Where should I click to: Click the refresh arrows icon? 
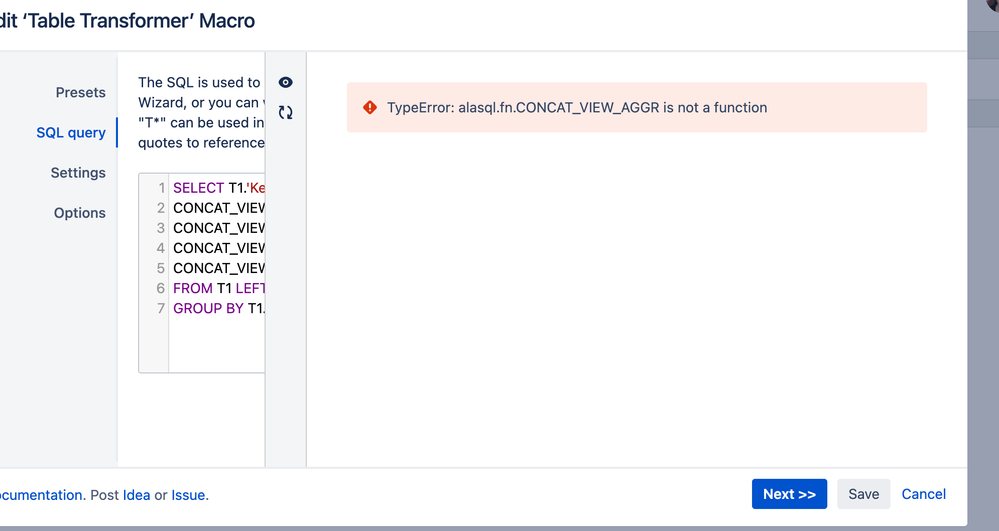tap(285, 113)
